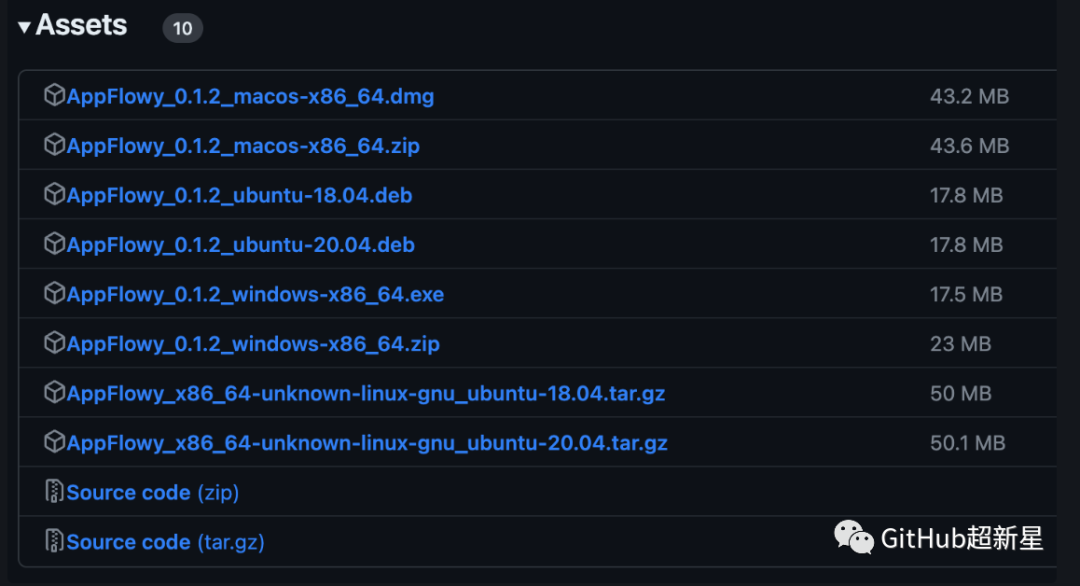Click package icon beside windows-x86_64.zip

click(x=54, y=343)
